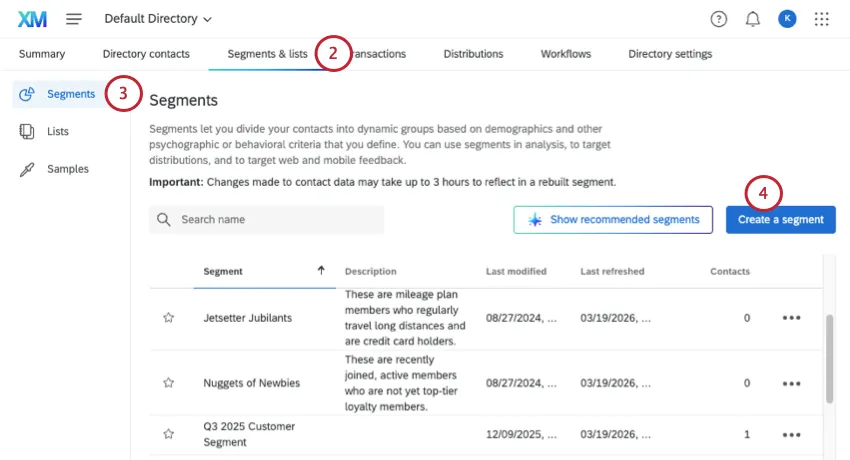Open the Q3 2025 Customer Segment
The image size is (850, 460).
(249, 434)
